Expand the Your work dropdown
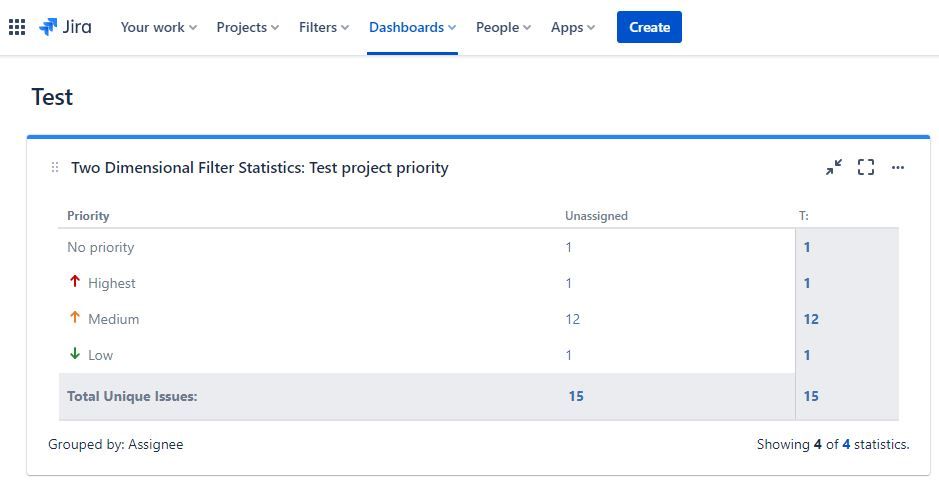 158,27
